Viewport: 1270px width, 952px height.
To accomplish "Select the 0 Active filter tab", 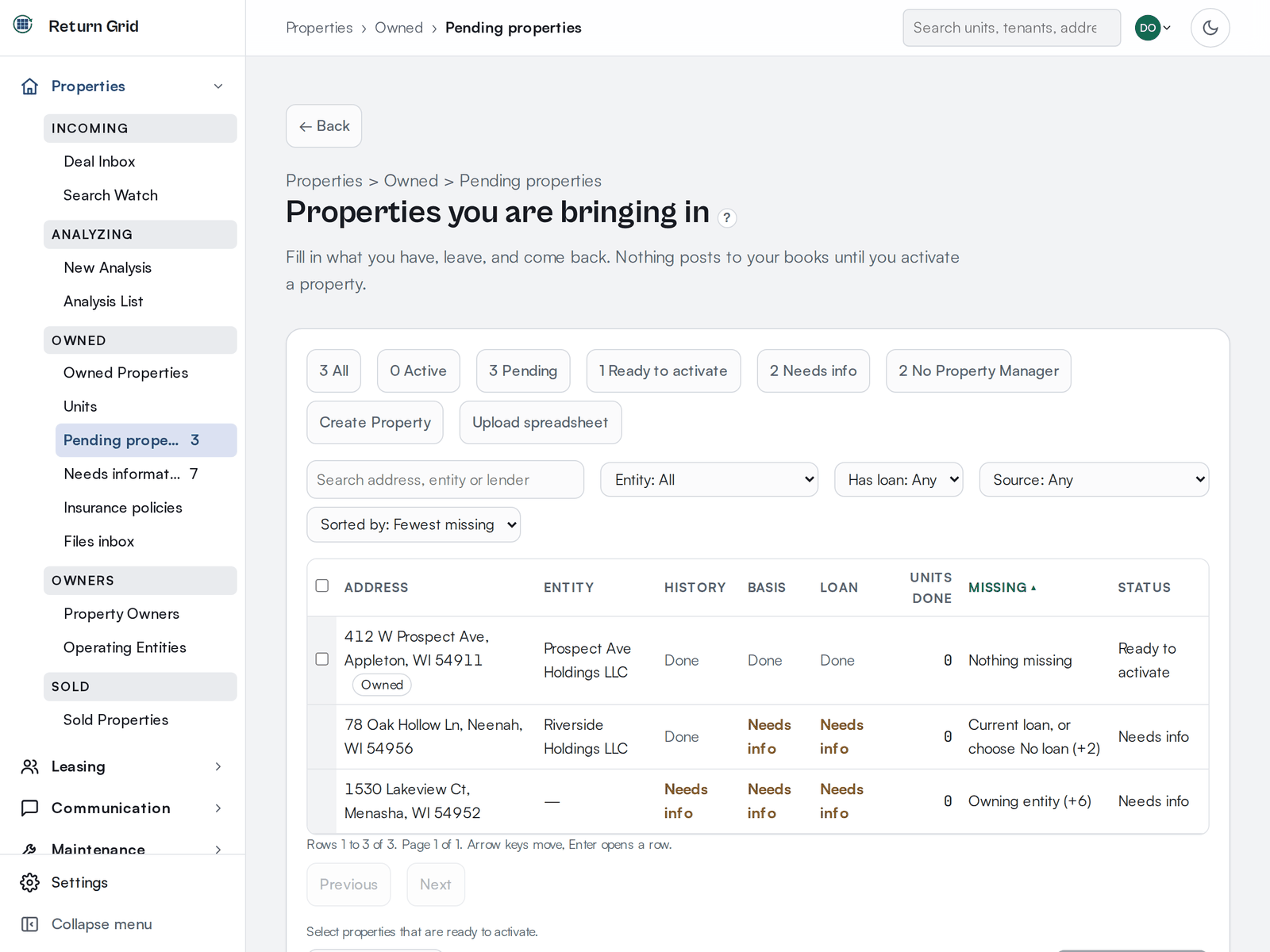I will 418,370.
